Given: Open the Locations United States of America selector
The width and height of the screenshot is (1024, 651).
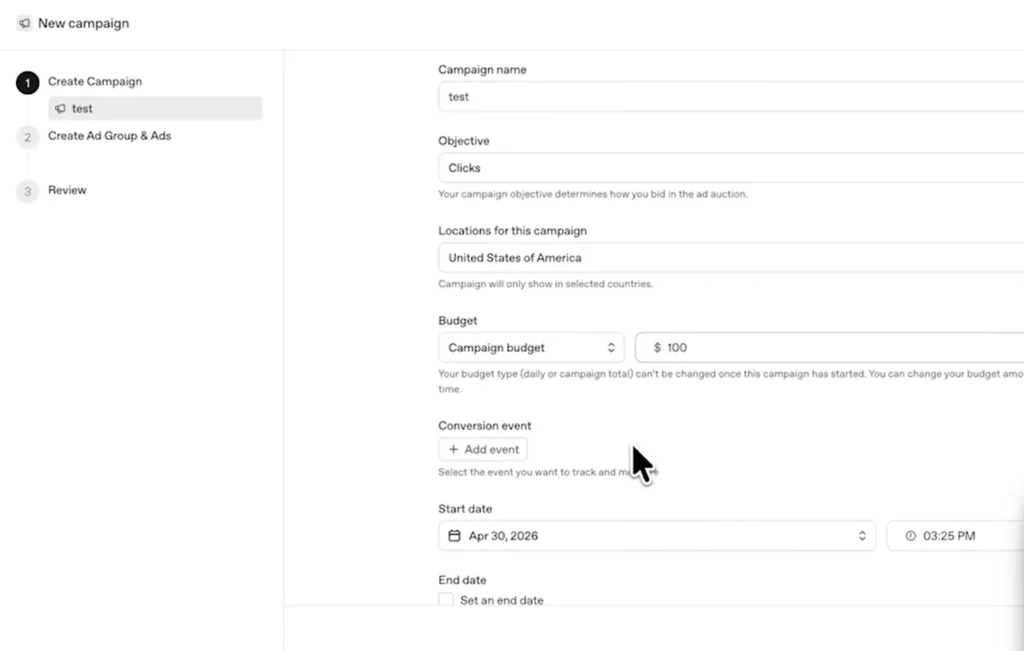Looking at the screenshot, I should point(731,258).
